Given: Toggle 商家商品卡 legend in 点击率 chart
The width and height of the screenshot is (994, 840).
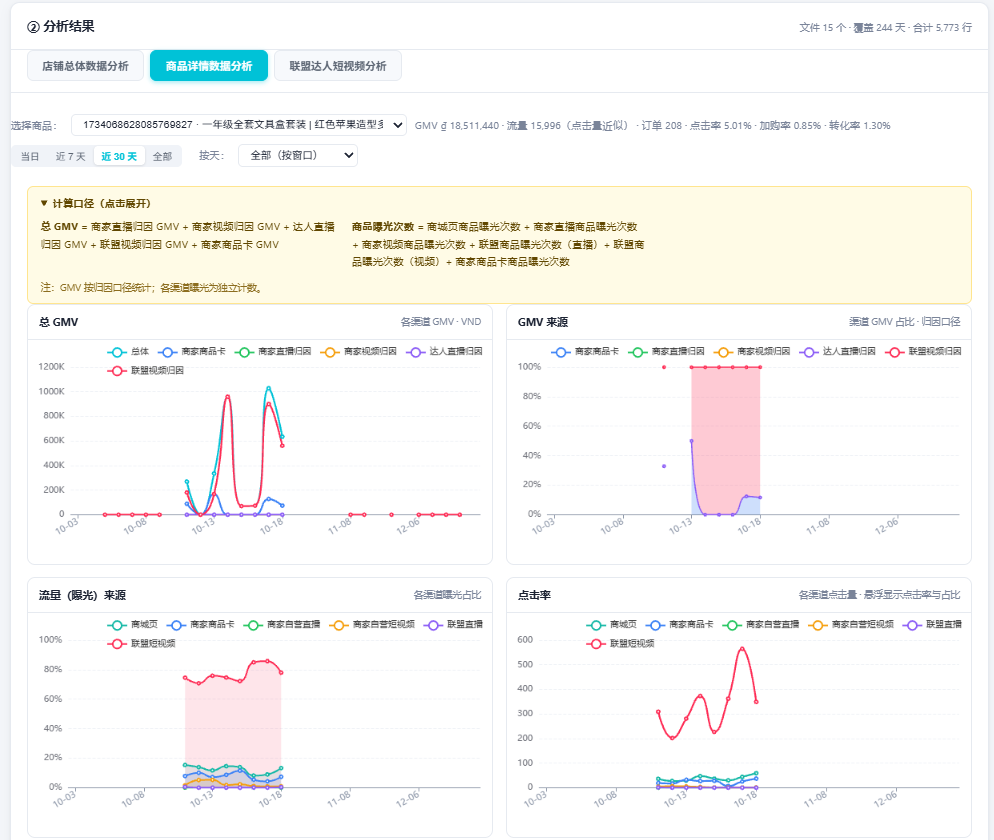Looking at the screenshot, I should point(680,625).
